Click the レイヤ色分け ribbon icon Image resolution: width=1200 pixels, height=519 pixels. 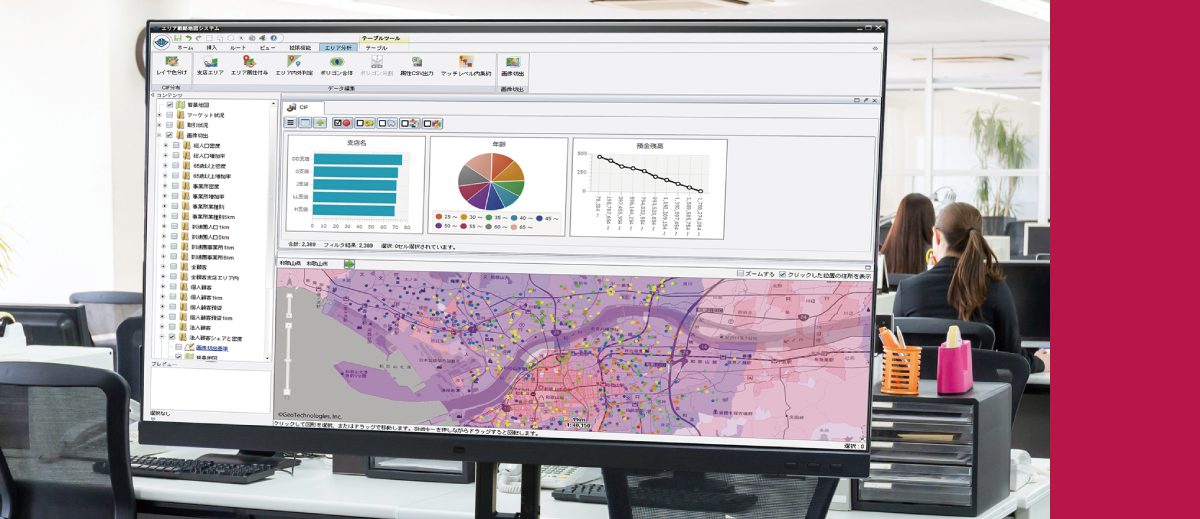click(171, 63)
